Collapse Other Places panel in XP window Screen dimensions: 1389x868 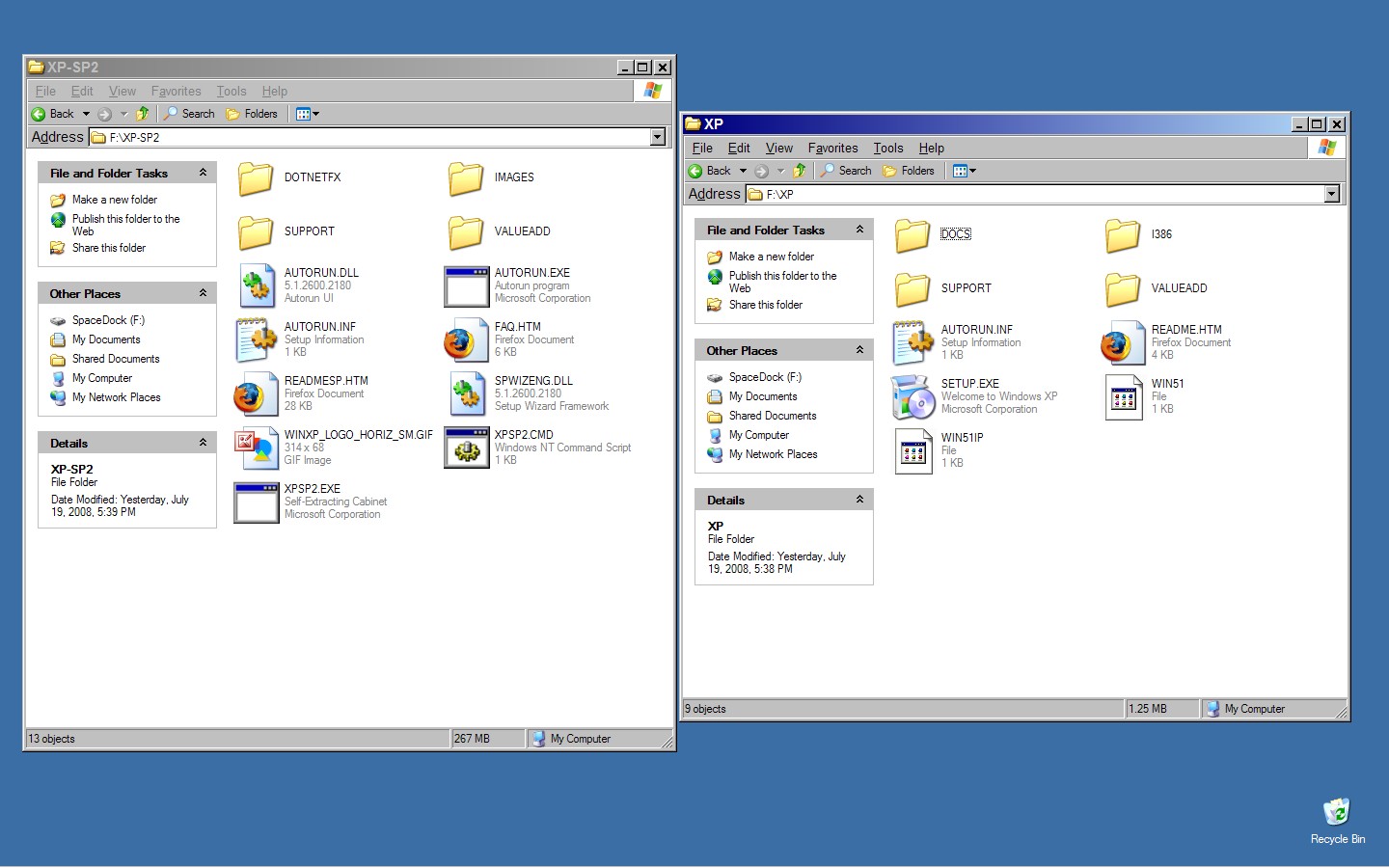click(x=859, y=350)
